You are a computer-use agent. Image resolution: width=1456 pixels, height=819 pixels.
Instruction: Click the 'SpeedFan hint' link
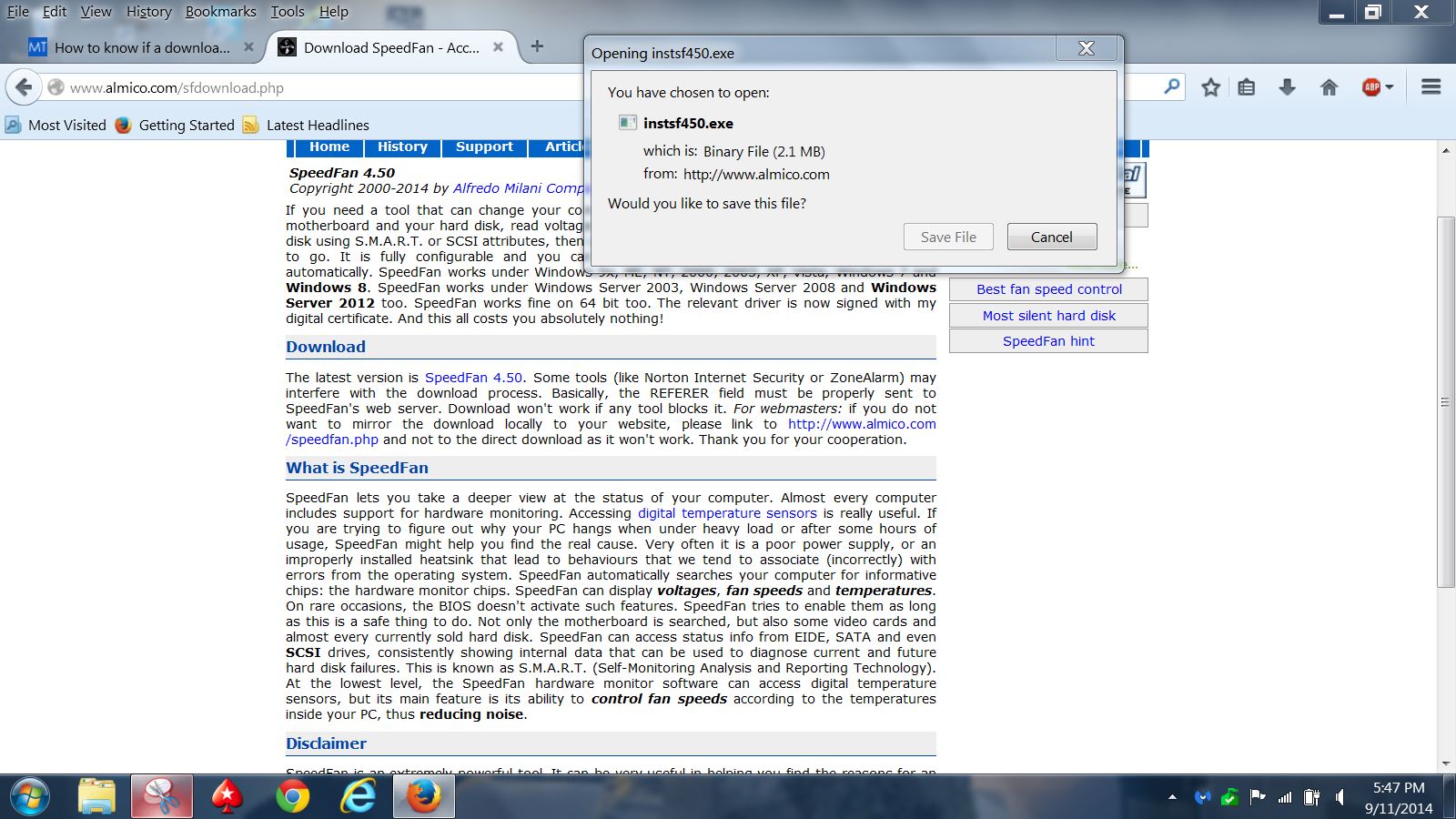click(x=1048, y=341)
